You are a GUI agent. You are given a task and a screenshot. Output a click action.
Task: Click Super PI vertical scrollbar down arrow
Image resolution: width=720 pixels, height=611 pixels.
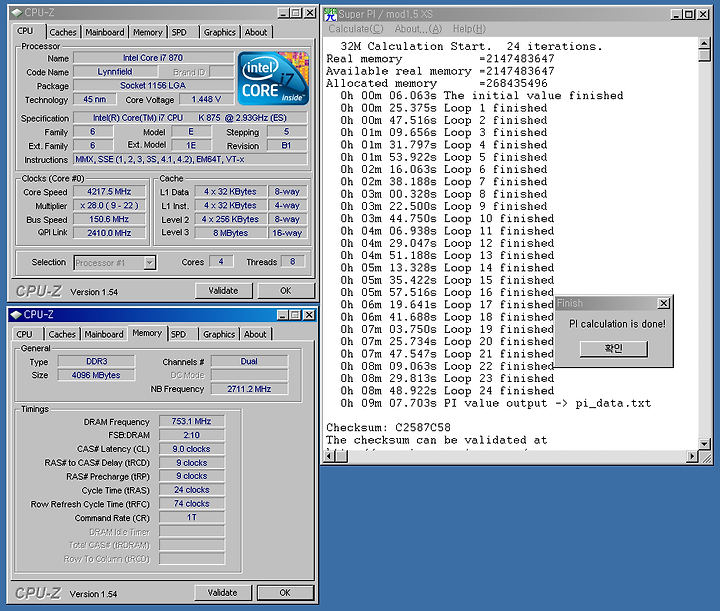704,443
